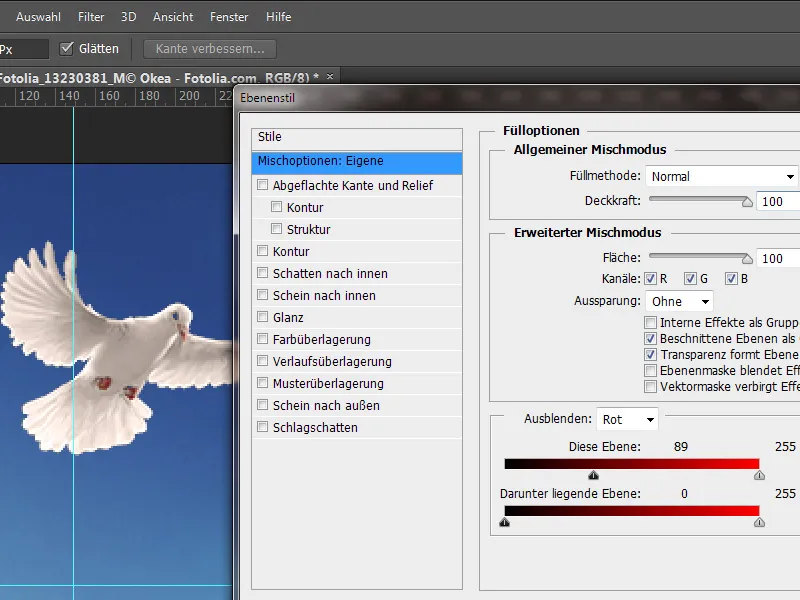Click the Darunter liegende Ebene gradient bar
The image size is (800, 600).
pyautogui.click(x=632, y=511)
